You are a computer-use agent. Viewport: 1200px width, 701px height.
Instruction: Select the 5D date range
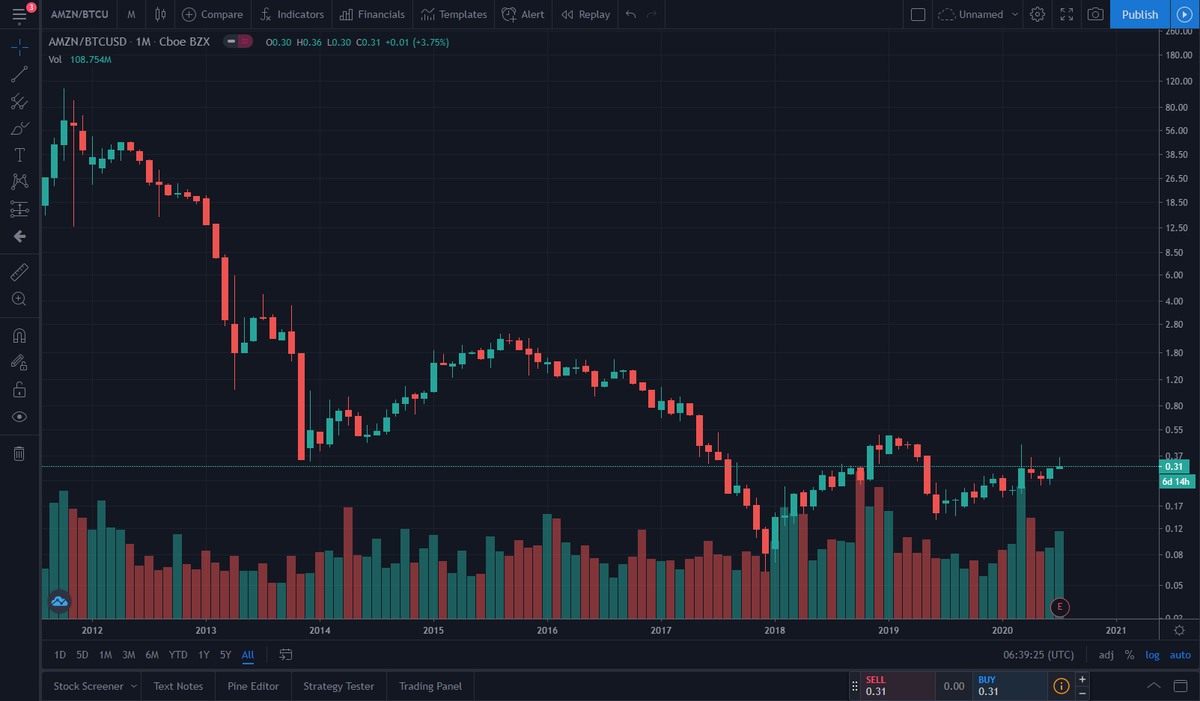[82, 655]
